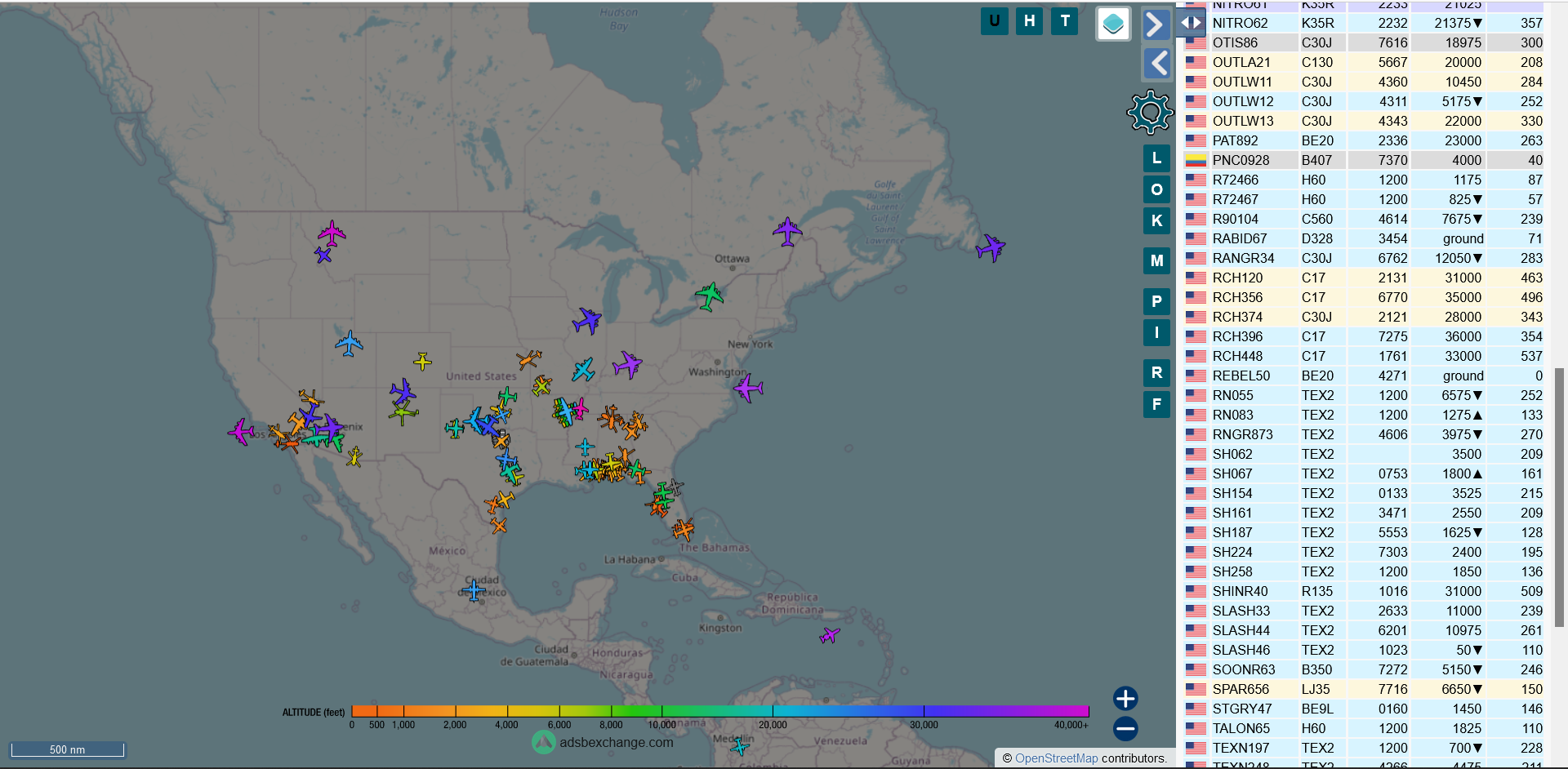Select magenta aircraft in Montana area
Viewport: 1568px width, 769px height.
332,233
